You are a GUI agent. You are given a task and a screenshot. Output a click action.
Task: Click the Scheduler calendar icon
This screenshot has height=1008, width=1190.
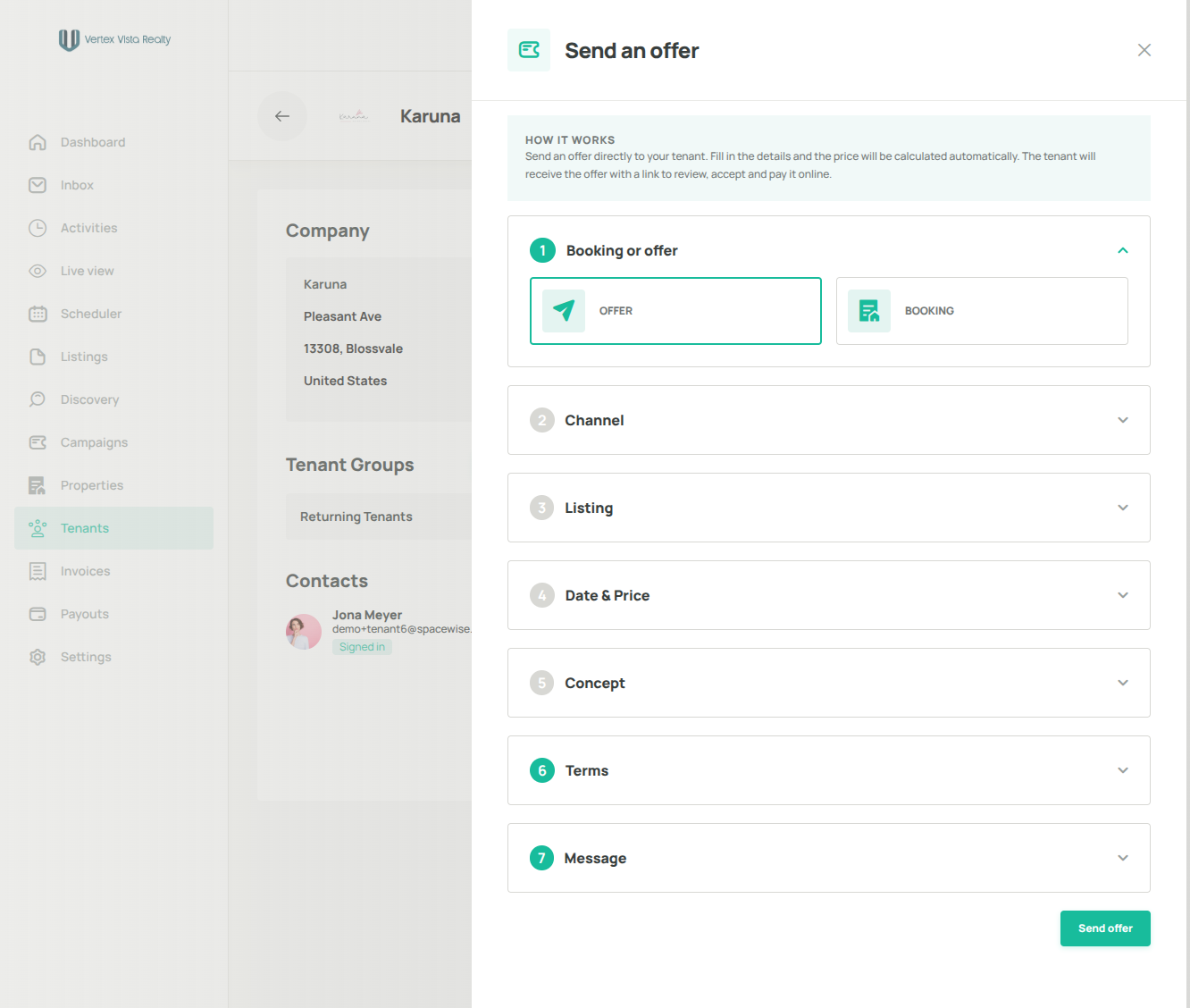coord(38,314)
